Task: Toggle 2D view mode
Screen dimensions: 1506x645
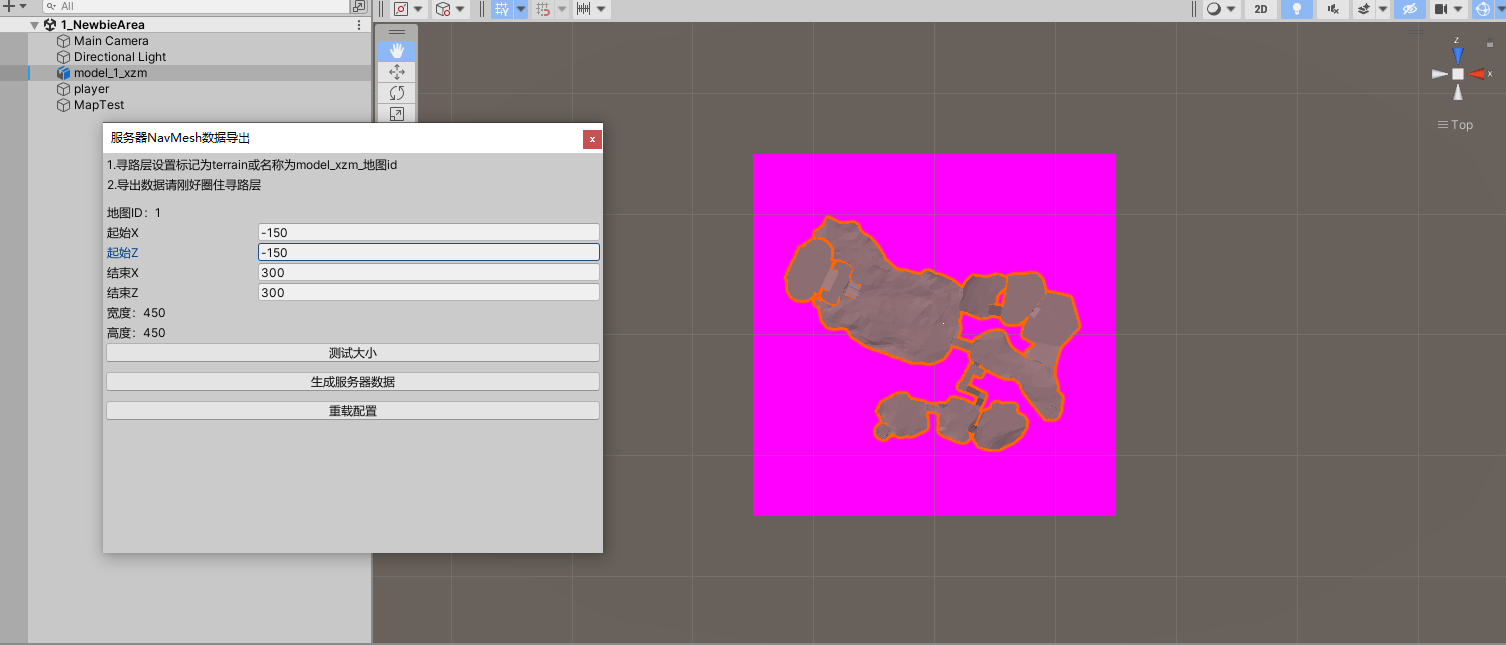Action: 1261,9
